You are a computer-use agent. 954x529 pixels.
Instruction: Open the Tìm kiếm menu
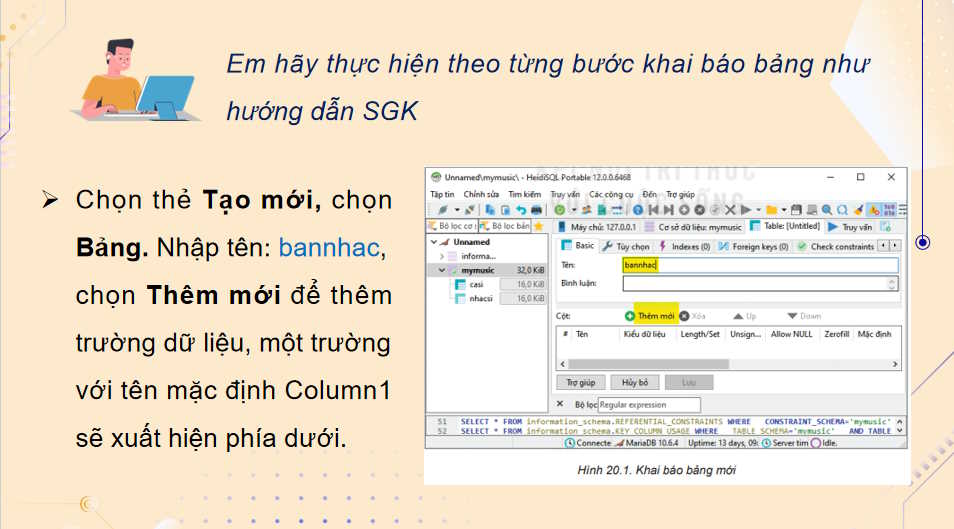524,194
